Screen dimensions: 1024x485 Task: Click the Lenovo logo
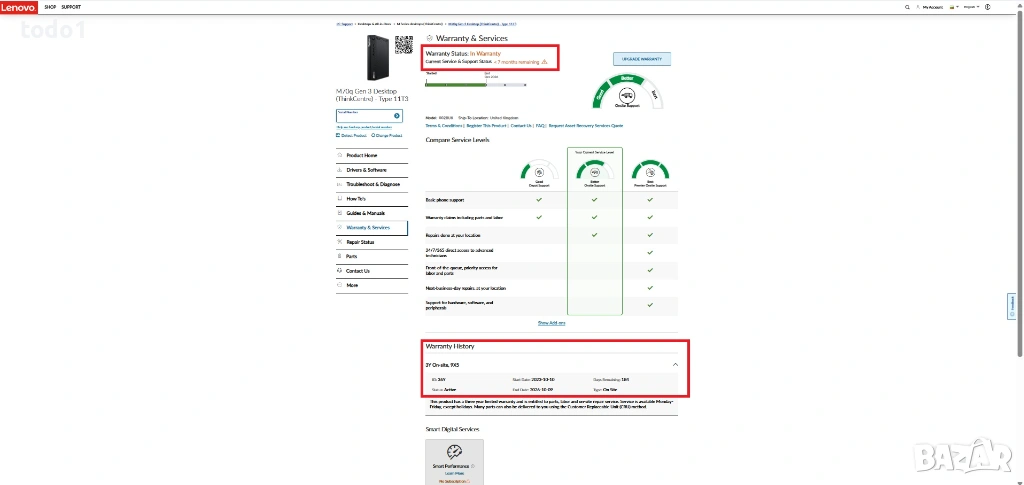click(x=20, y=7)
